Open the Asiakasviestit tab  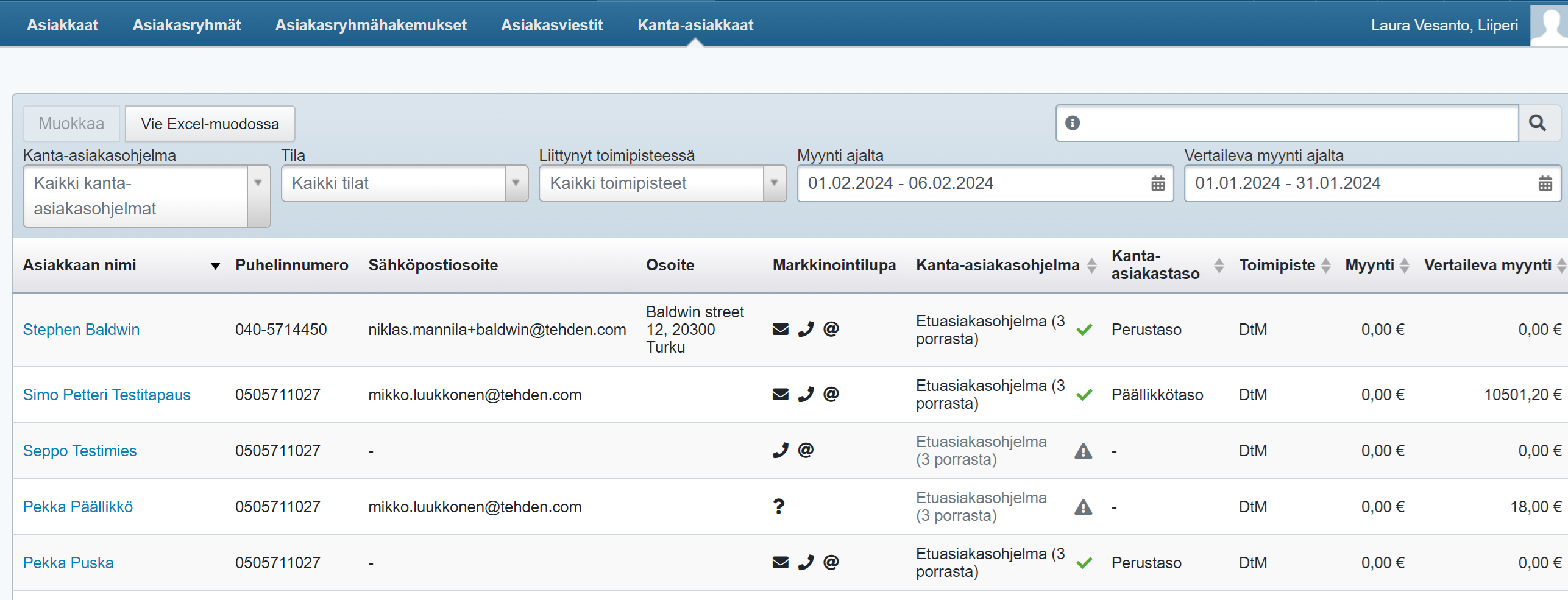(552, 25)
